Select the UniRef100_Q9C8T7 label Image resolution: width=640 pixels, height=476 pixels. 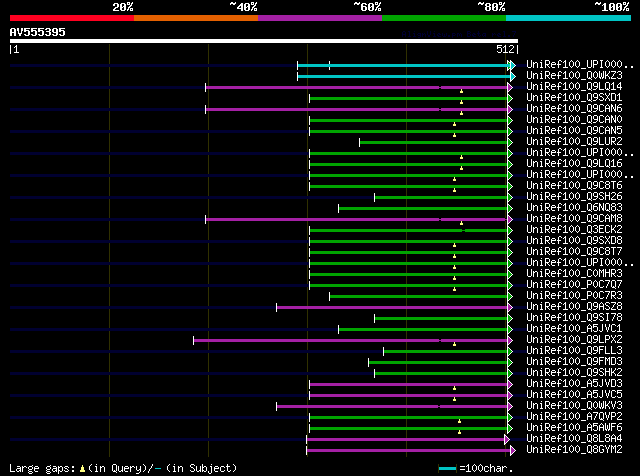tap(574, 252)
